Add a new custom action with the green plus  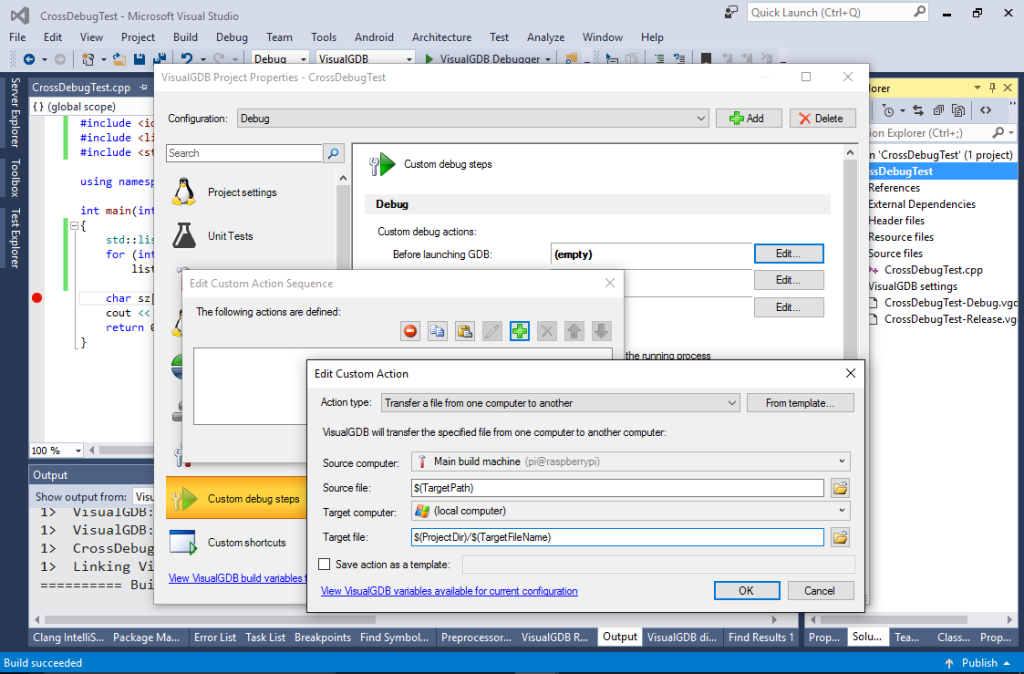[x=518, y=330]
